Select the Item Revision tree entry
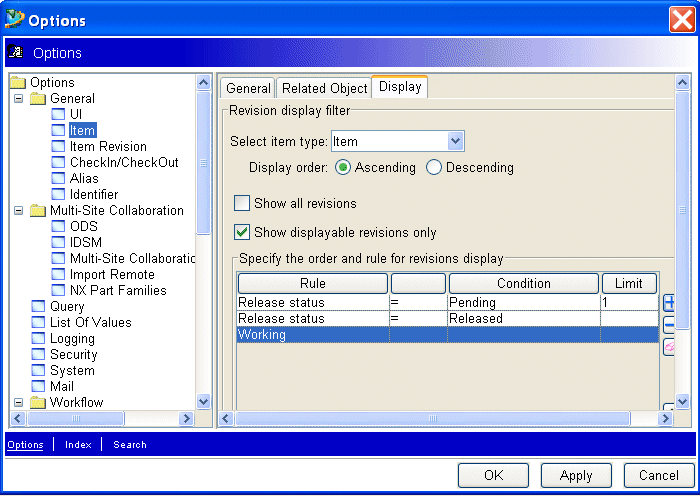The width and height of the screenshot is (700, 496). (108, 147)
